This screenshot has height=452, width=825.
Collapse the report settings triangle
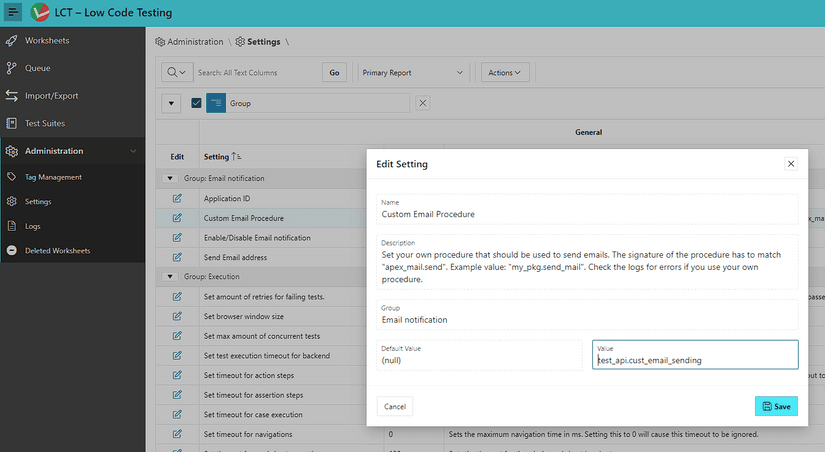click(171, 103)
